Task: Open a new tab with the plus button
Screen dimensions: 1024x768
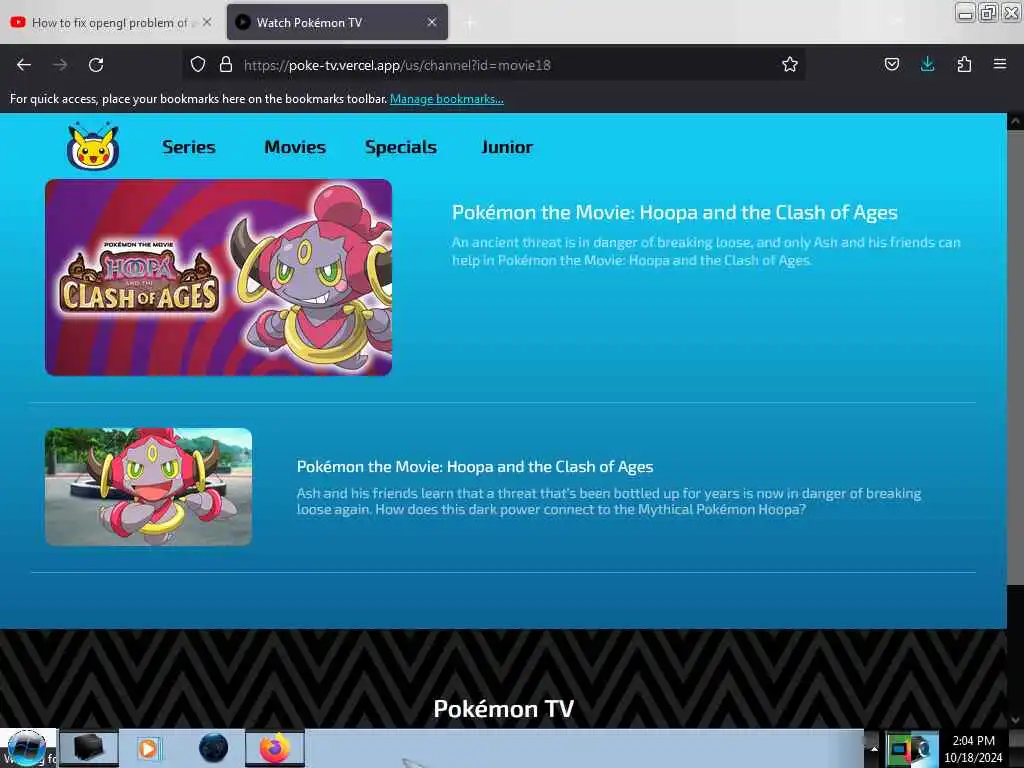Action: pos(470,23)
